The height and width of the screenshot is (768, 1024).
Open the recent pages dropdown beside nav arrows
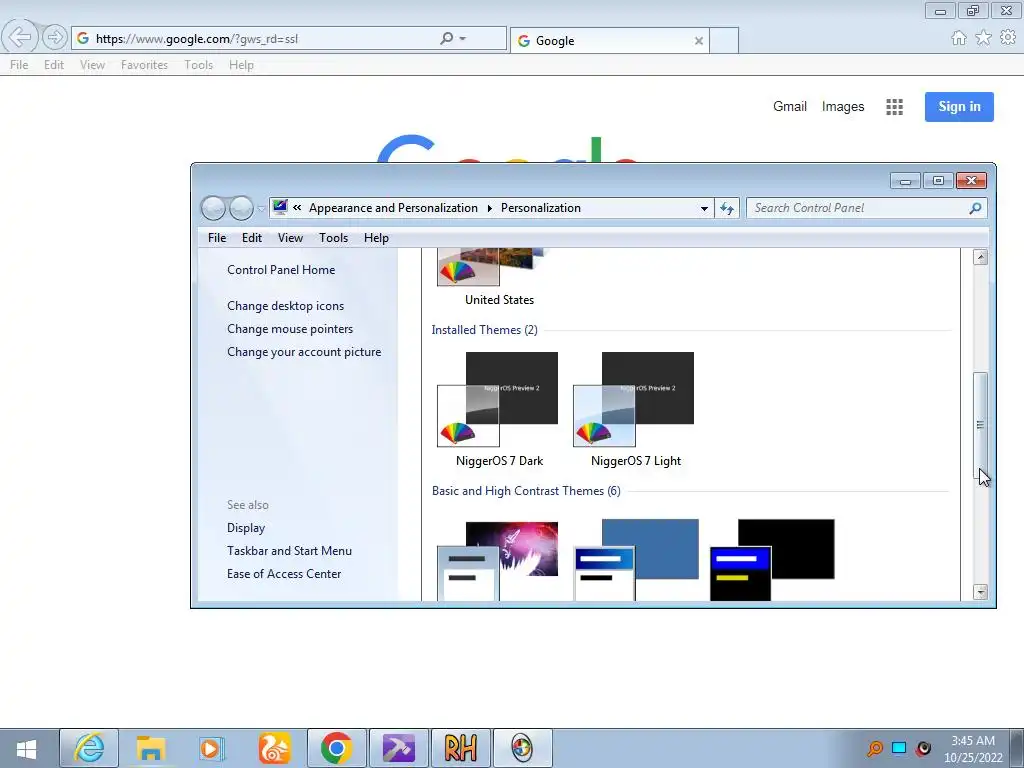261,209
